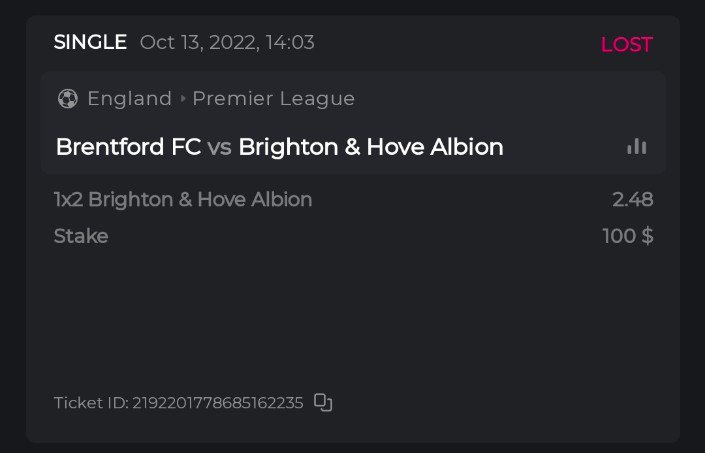The image size is (705, 453).
Task: Open the England country link
Action: (129, 99)
